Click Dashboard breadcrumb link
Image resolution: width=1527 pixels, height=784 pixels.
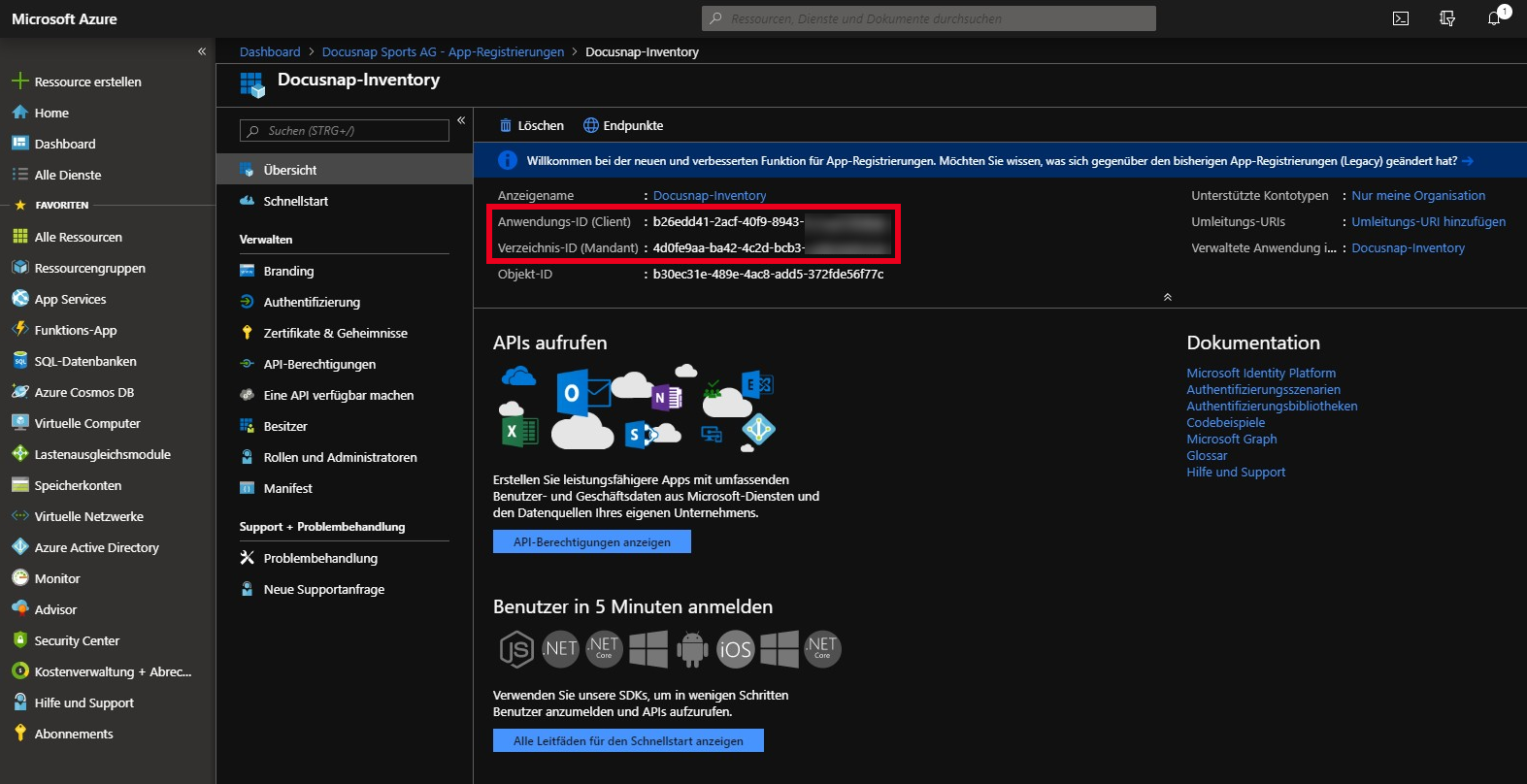coord(270,52)
